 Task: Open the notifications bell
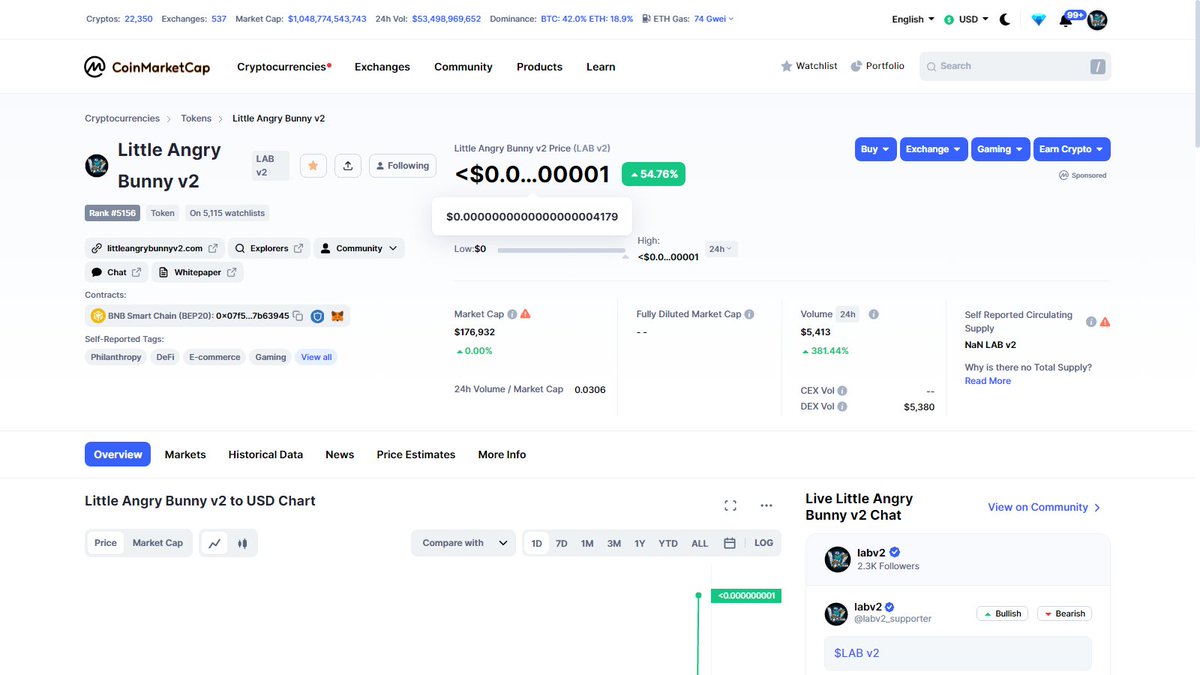[1066, 20]
